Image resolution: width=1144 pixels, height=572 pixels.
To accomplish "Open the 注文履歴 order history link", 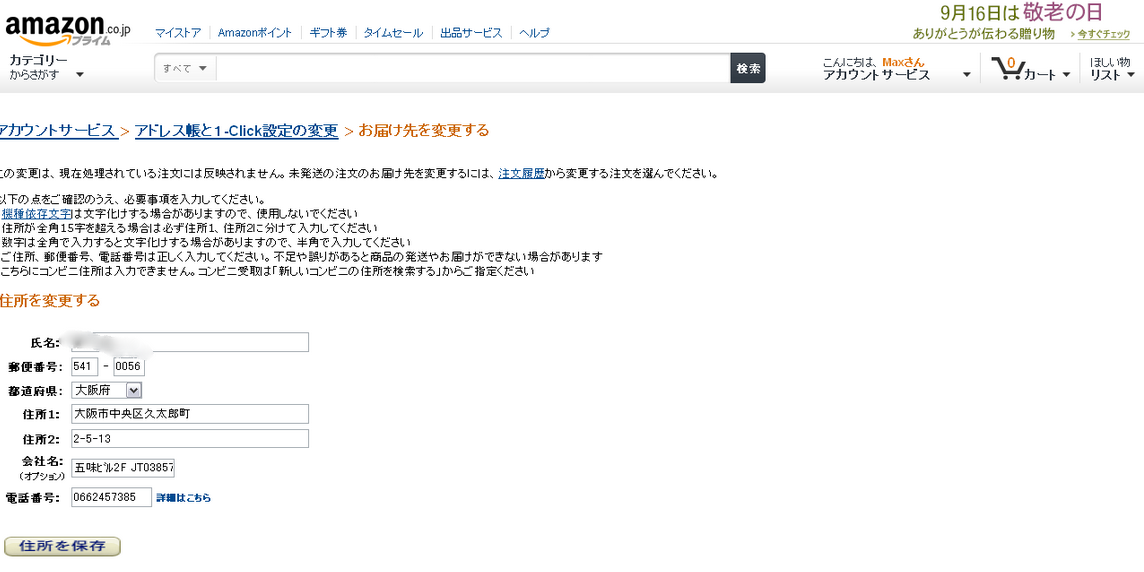I will (x=521, y=173).
